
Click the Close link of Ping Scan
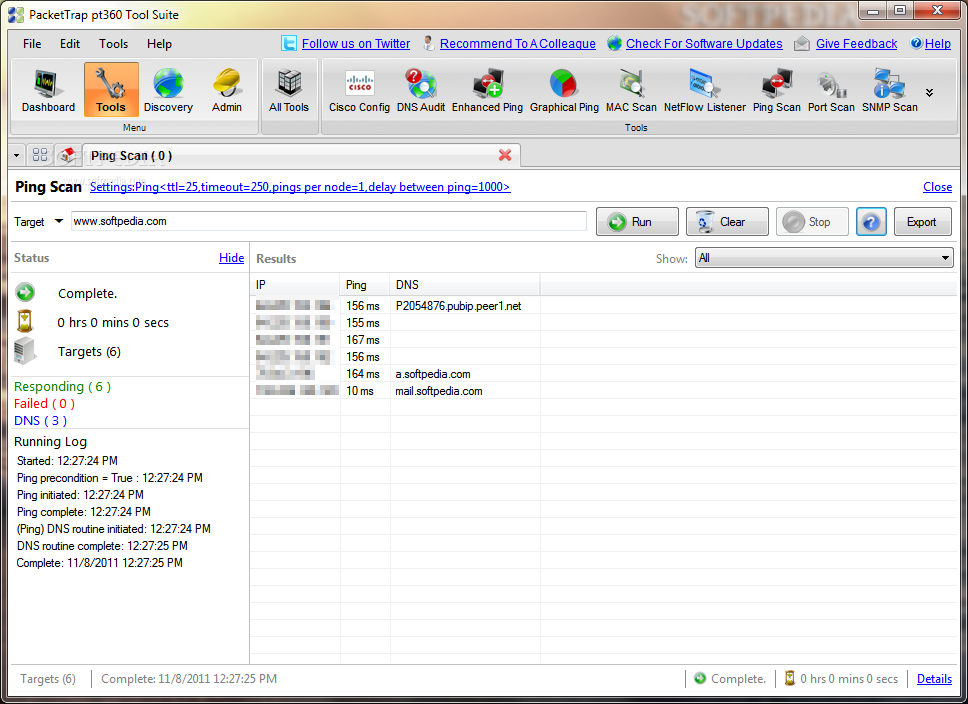click(x=937, y=187)
